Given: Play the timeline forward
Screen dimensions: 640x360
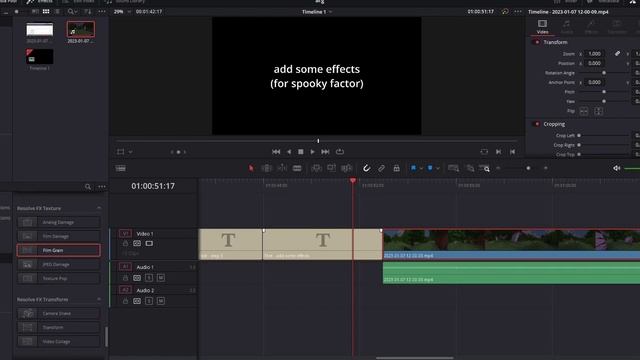Looking at the screenshot, I should [x=312, y=152].
